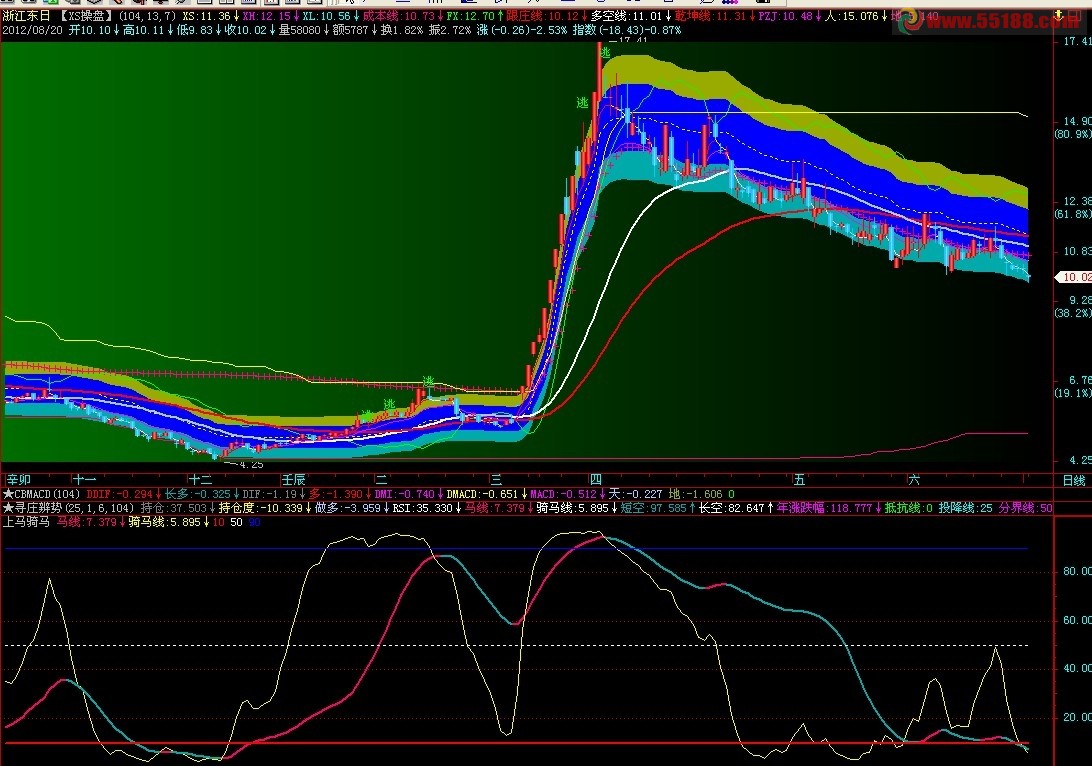This screenshot has width=1092, height=766.
Task: Click the star icon beside 寻庄辨势
Action: 8,508
